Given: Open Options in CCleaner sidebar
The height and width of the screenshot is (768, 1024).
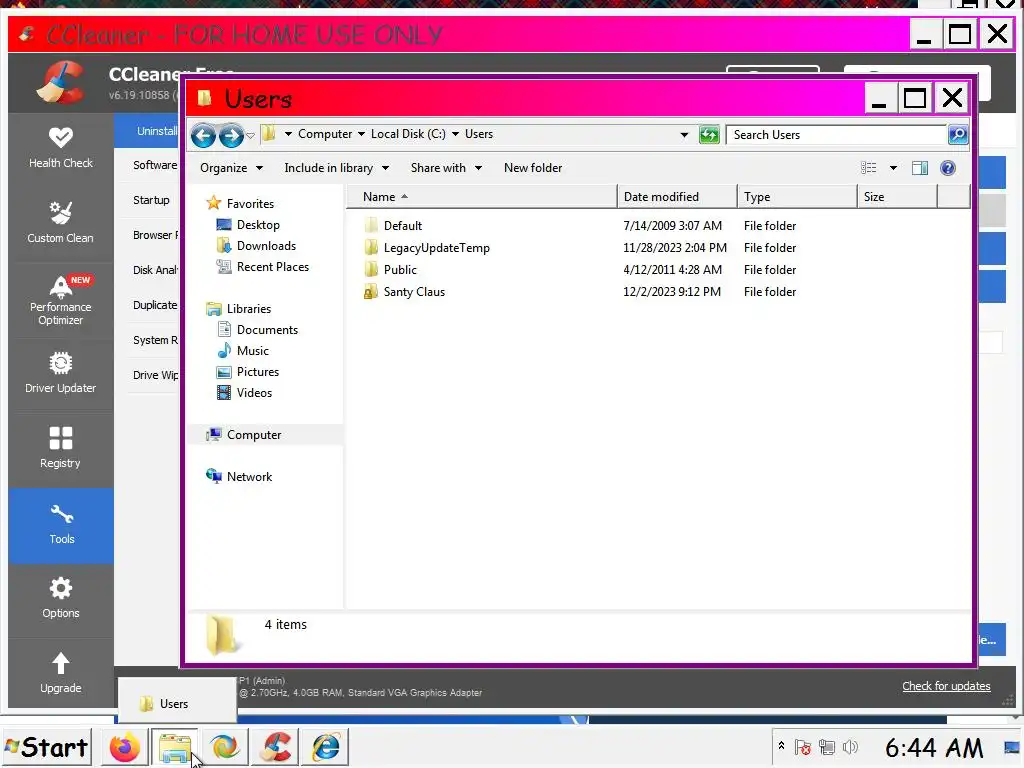Looking at the screenshot, I should point(61,599).
